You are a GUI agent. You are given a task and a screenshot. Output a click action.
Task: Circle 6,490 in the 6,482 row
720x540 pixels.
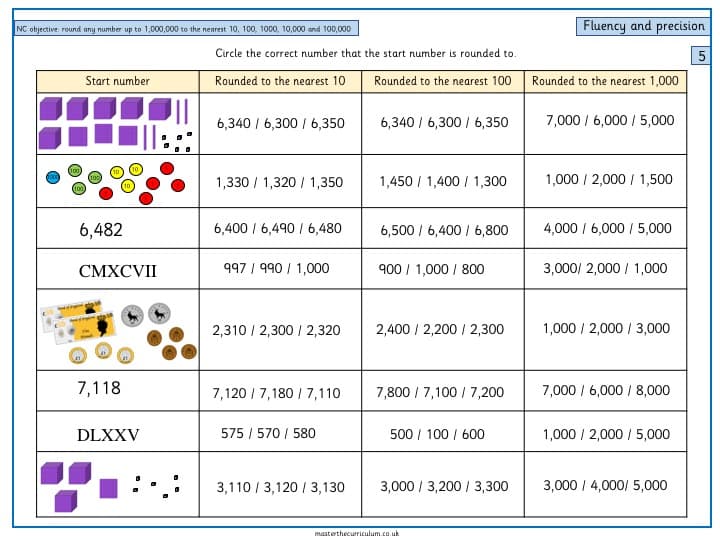coord(277,228)
